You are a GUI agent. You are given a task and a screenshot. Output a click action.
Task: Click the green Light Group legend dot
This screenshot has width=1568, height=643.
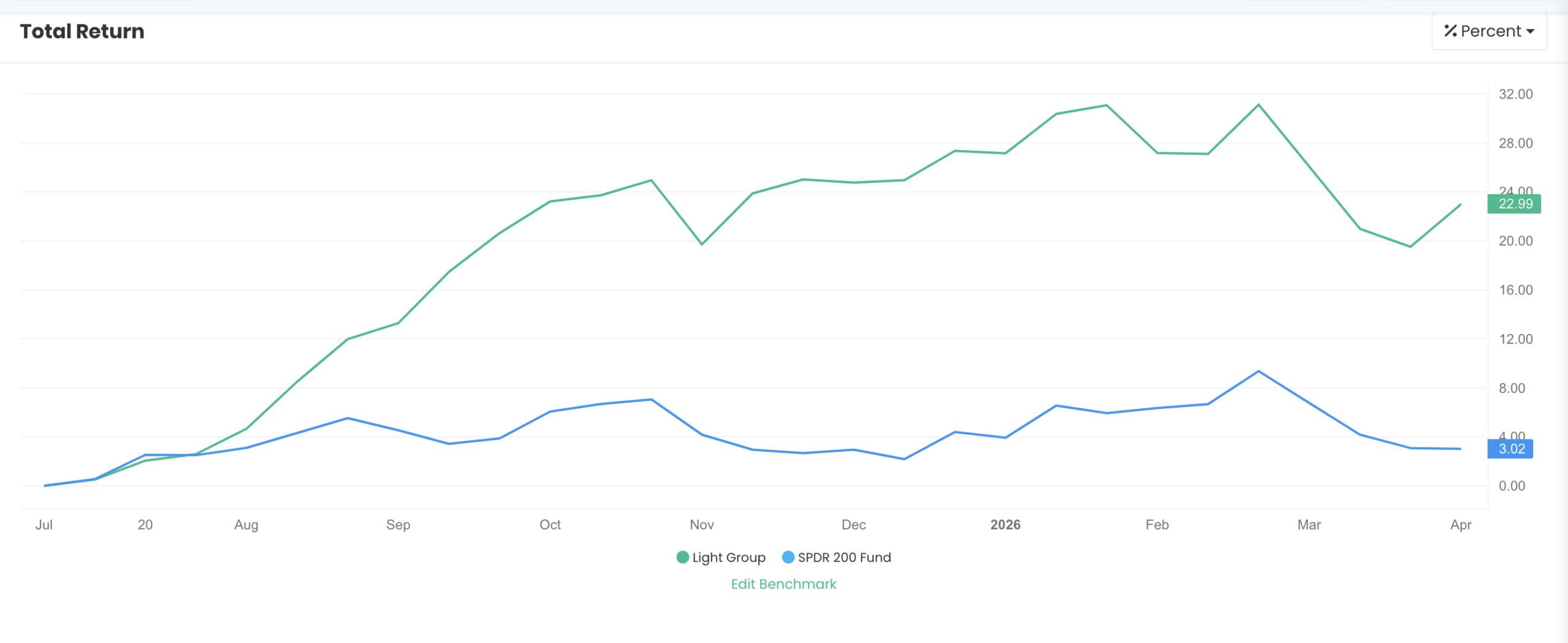click(x=682, y=557)
